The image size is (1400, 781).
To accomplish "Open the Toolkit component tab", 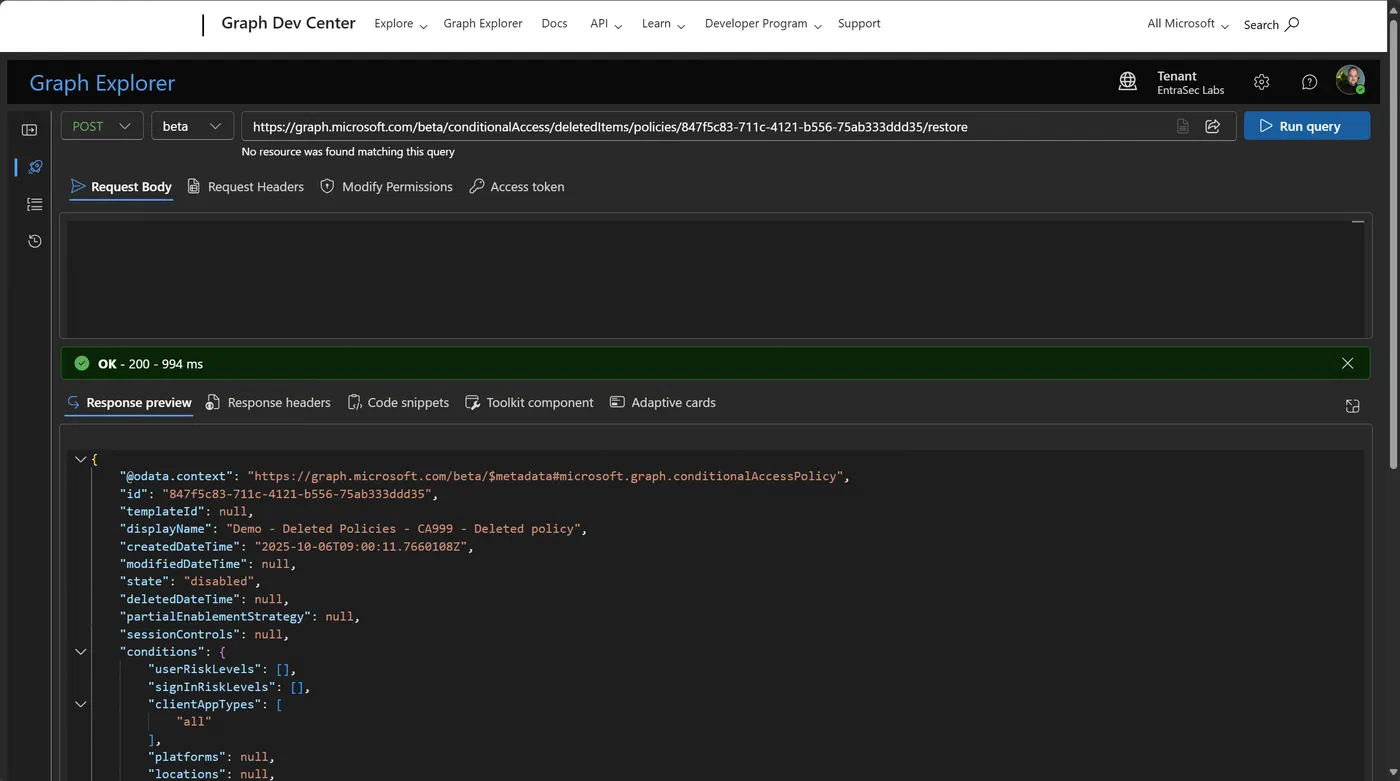I will 529,402.
